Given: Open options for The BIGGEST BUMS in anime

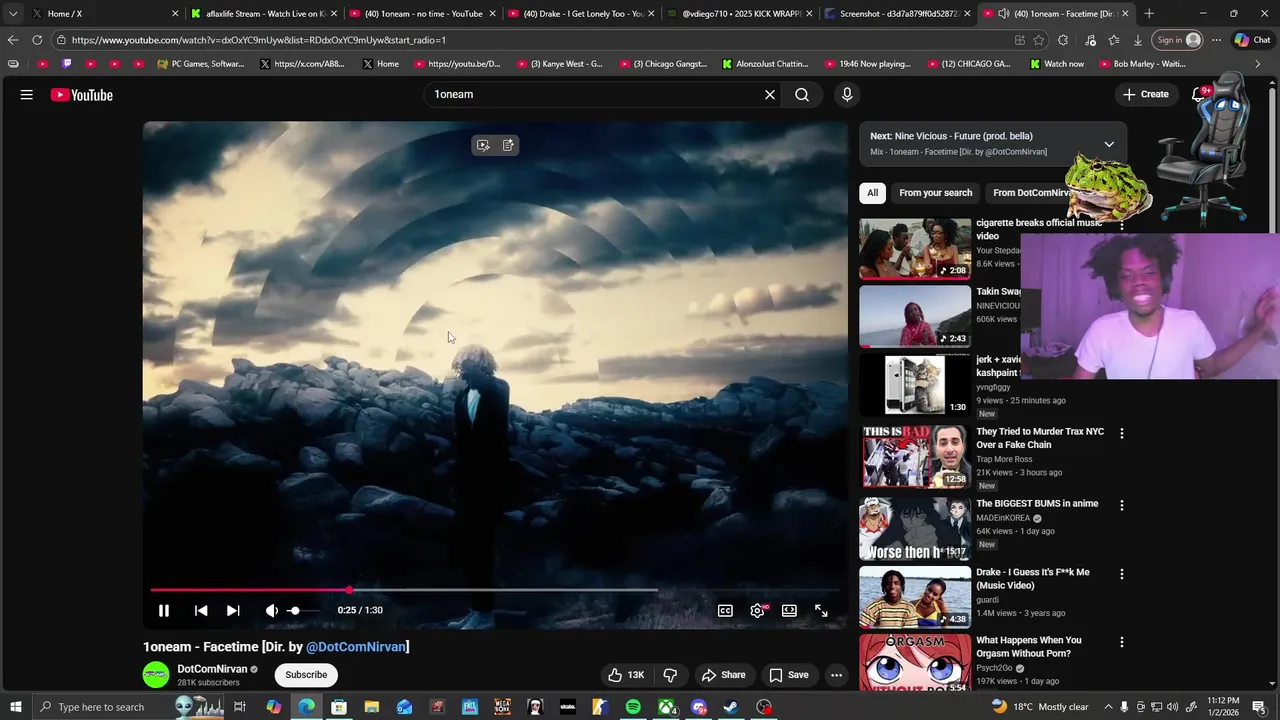Looking at the screenshot, I should pos(1121,506).
